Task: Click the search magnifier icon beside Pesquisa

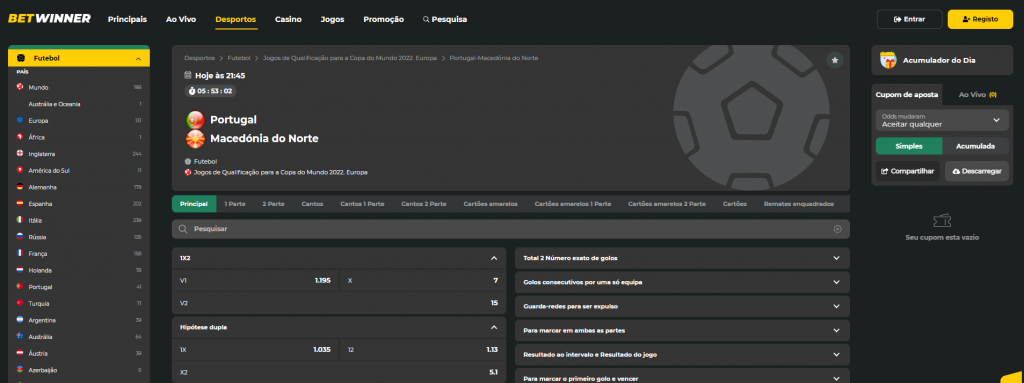Action: pos(426,20)
